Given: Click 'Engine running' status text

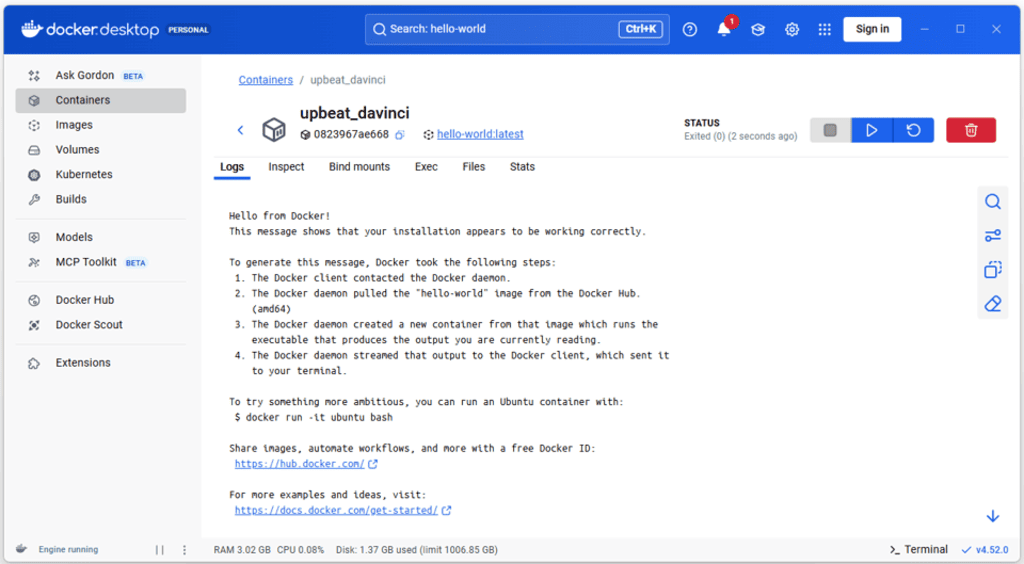Looking at the screenshot, I should (x=69, y=550).
